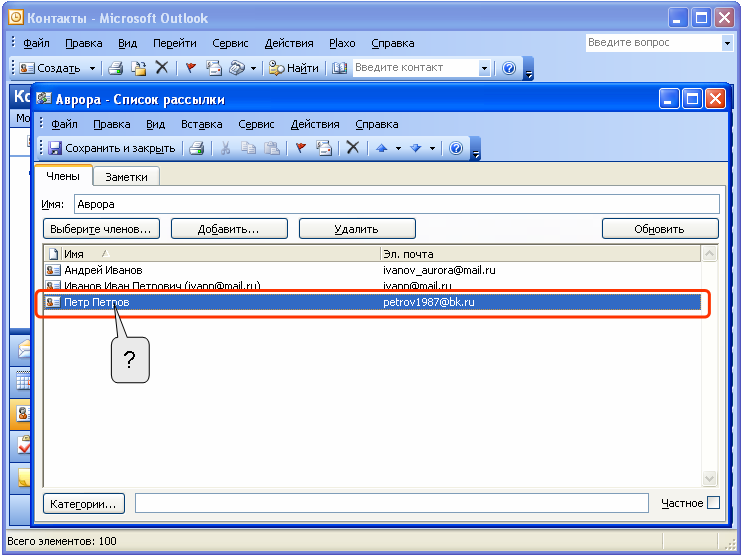Open Вставка menu in Аврора window
This screenshot has width=741, height=556.
click(x=202, y=124)
